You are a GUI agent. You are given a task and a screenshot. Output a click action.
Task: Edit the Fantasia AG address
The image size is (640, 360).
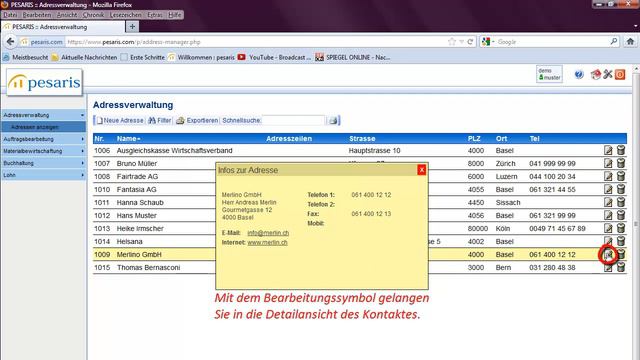point(608,189)
